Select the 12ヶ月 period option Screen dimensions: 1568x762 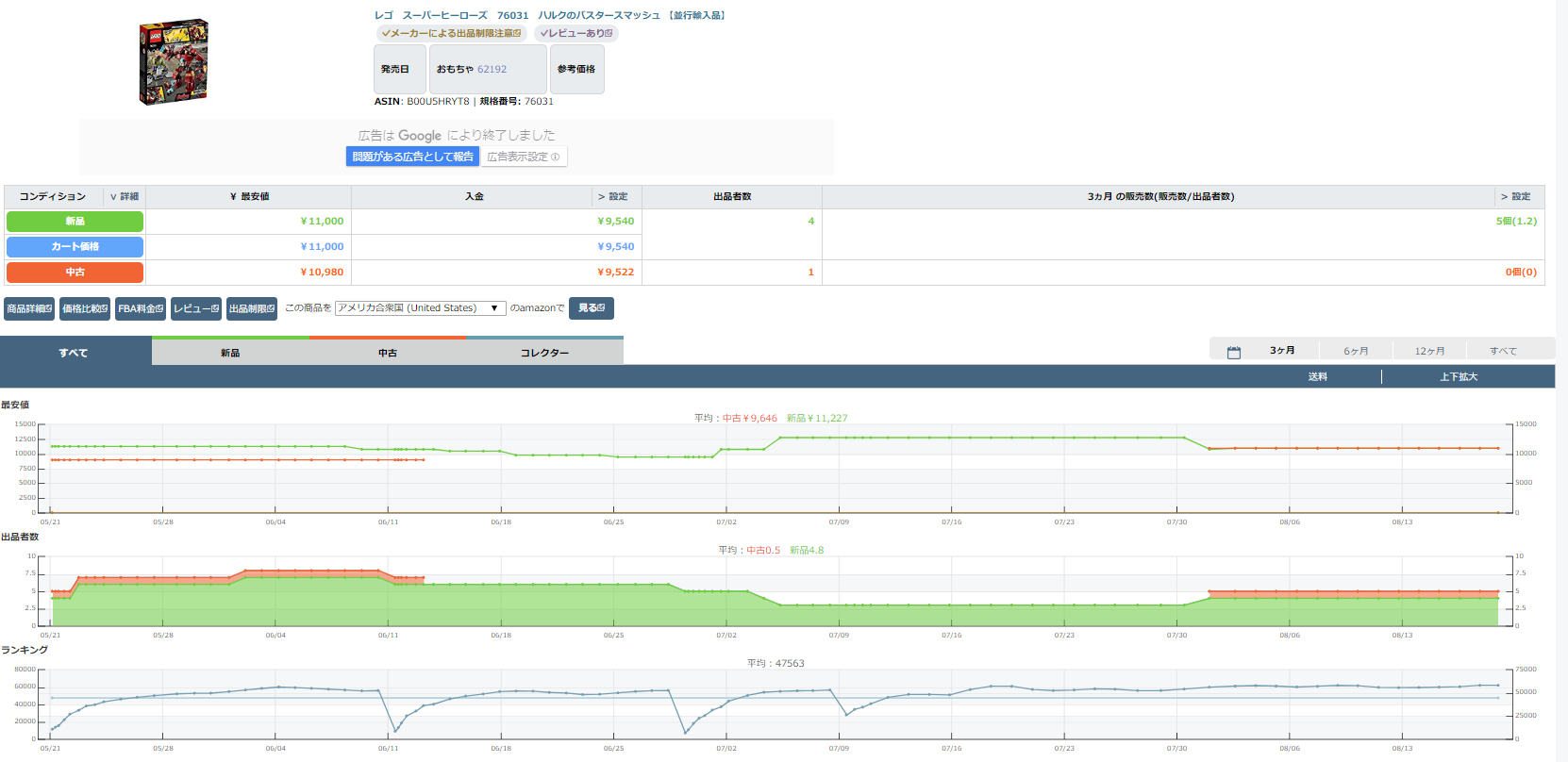click(1429, 351)
